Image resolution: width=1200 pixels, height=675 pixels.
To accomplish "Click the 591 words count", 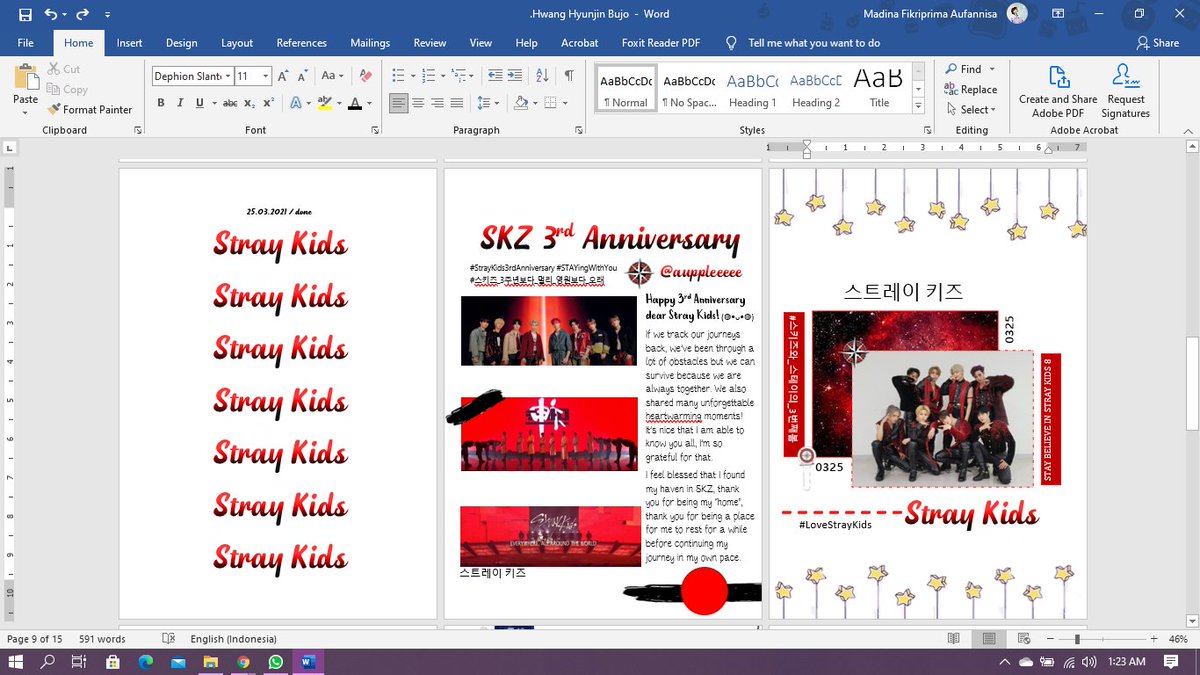I will pyautogui.click(x=103, y=639).
